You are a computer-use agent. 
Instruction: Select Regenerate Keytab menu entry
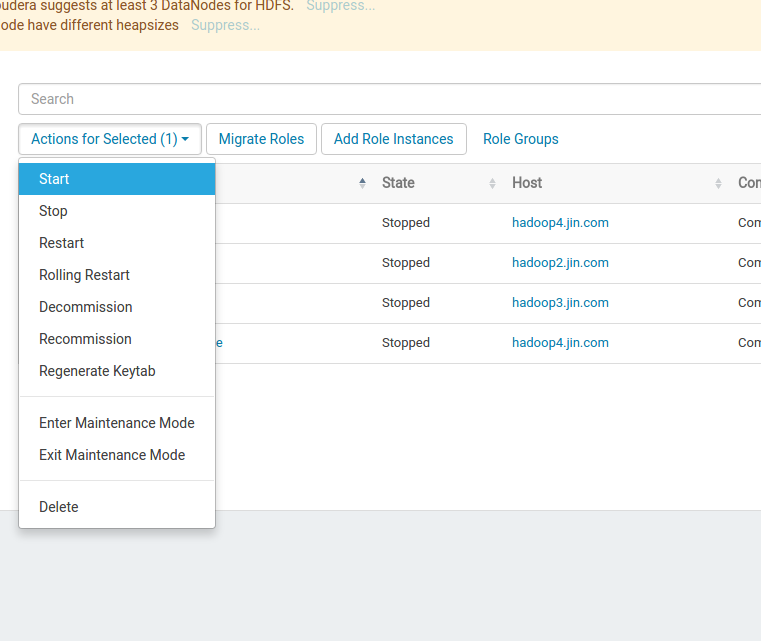(117, 371)
